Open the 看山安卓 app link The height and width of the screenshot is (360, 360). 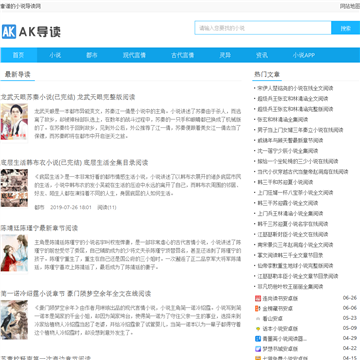point(273,318)
